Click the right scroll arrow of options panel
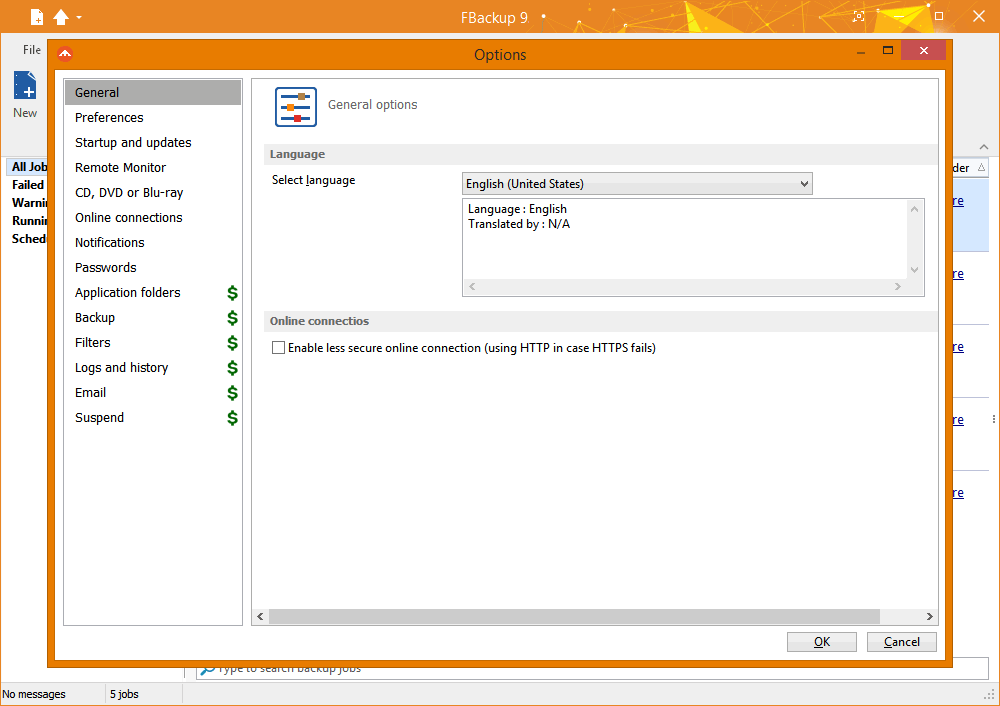The image size is (1000, 706). (929, 616)
